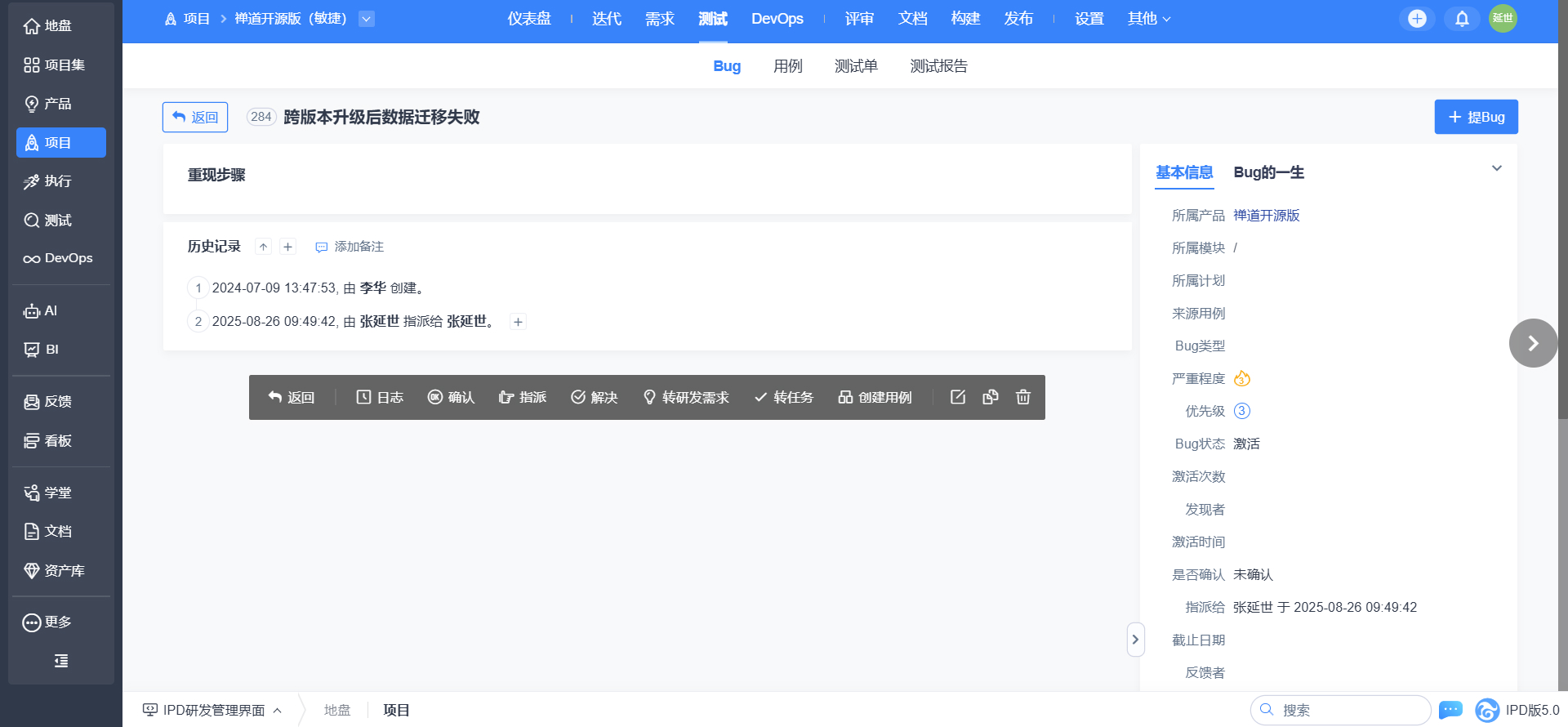Click the quick-create plus icon
Image resolution: width=1568 pixels, height=727 pixels.
click(x=1417, y=19)
